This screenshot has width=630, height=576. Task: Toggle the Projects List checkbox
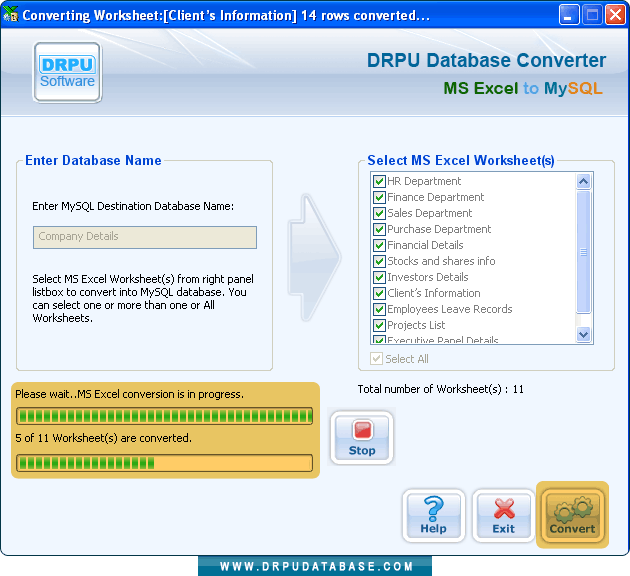point(379,325)
